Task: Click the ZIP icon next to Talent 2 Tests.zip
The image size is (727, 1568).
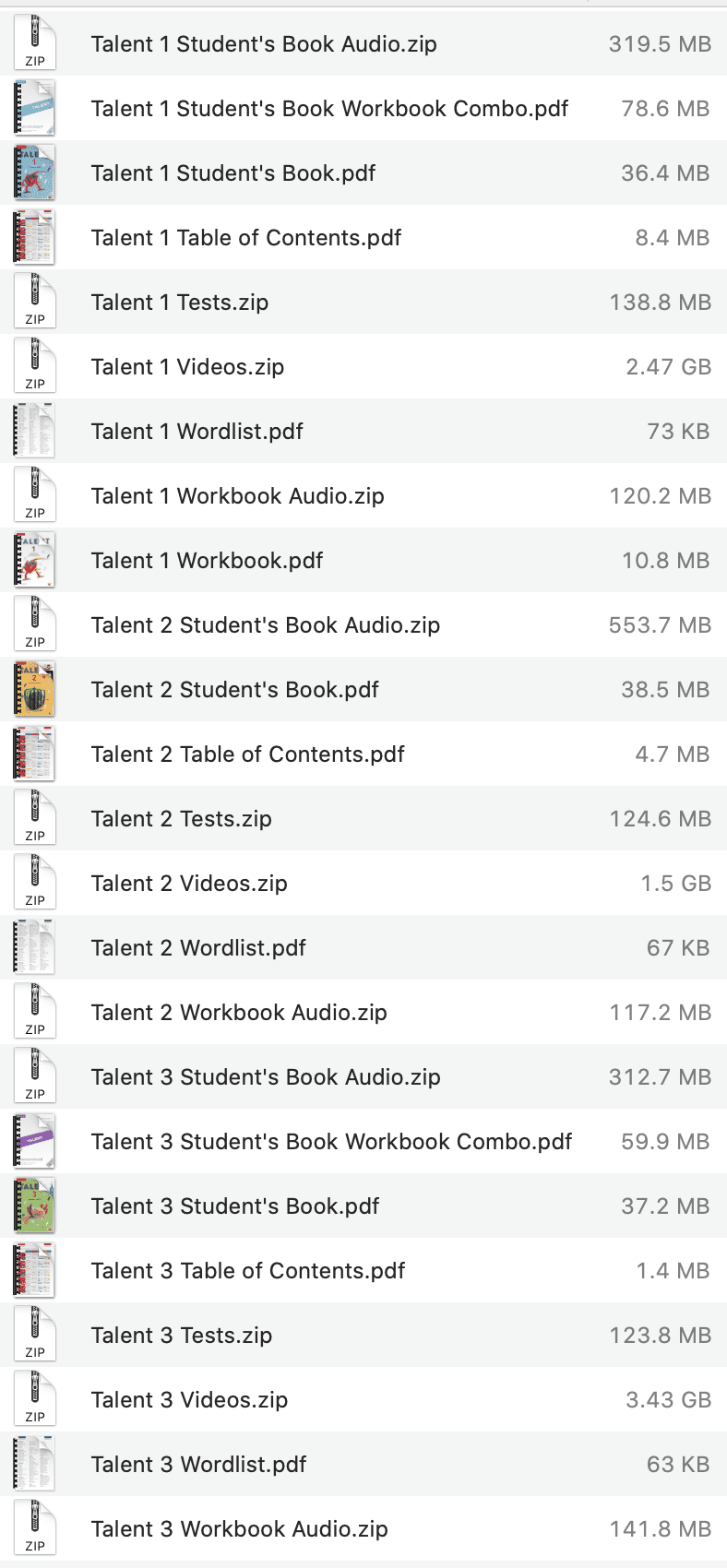Action: 33,818
